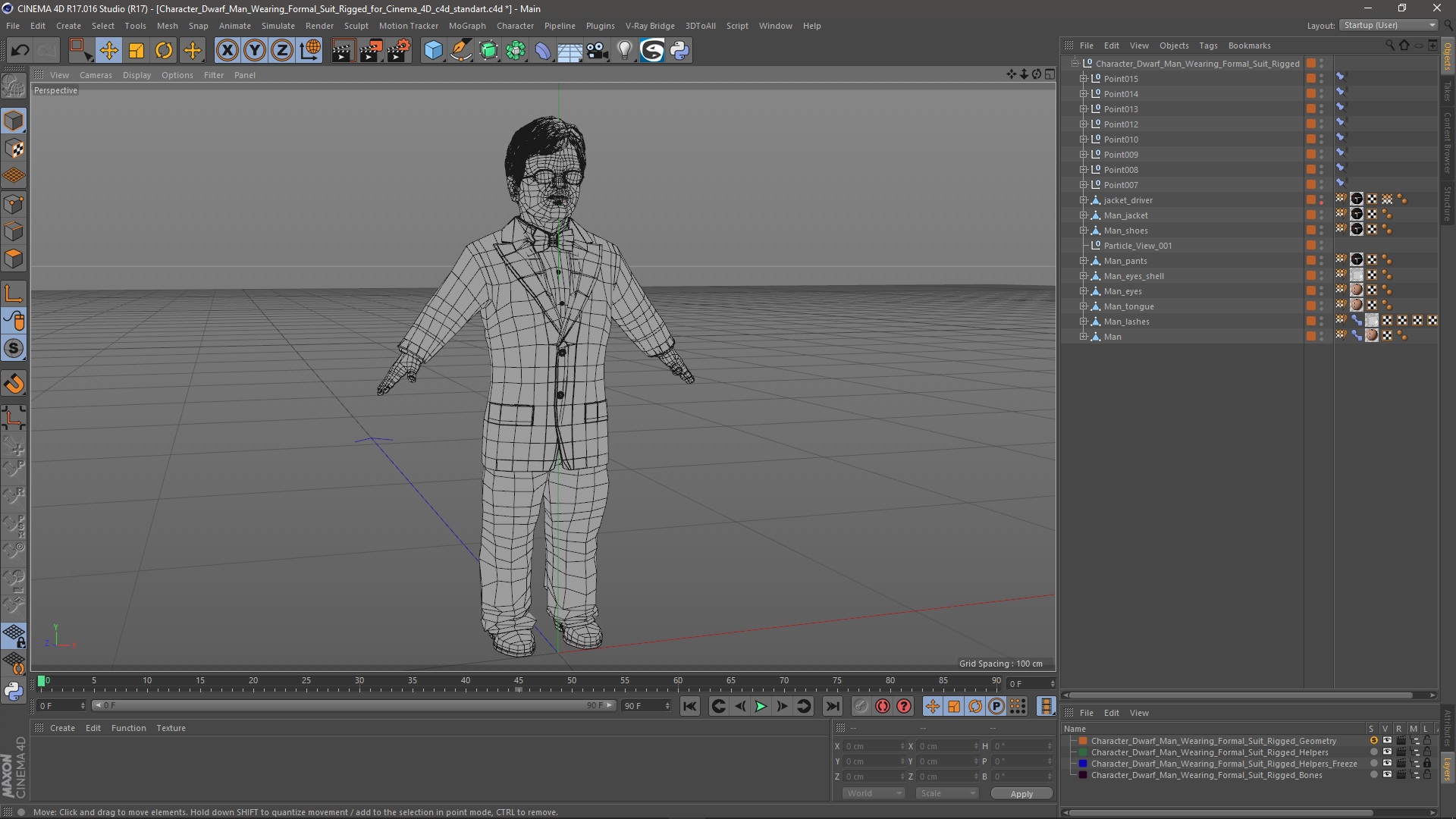Select the Scale tool
The height and width of the screenshot is (819, 1456).
136,51
